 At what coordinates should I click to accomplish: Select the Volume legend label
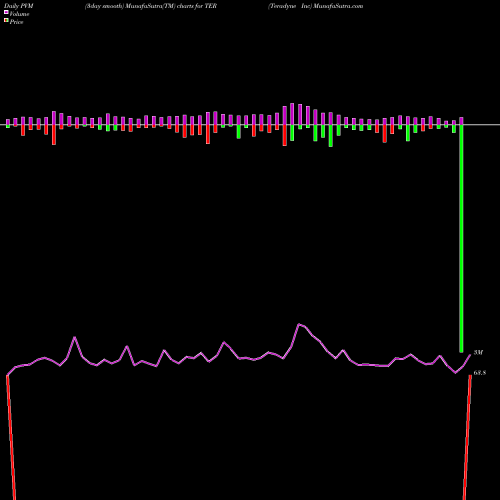click(x=19, y=14)
